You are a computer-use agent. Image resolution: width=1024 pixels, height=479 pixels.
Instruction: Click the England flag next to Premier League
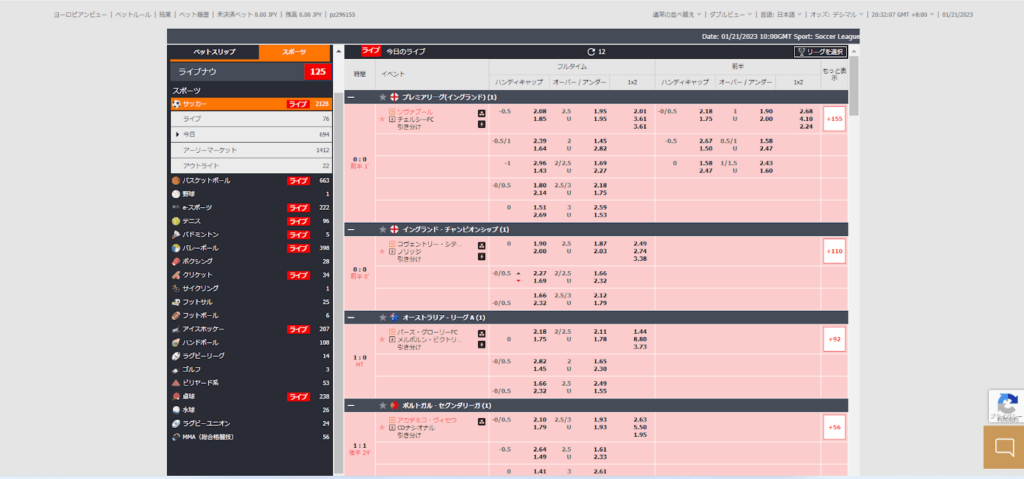[394, 97]
